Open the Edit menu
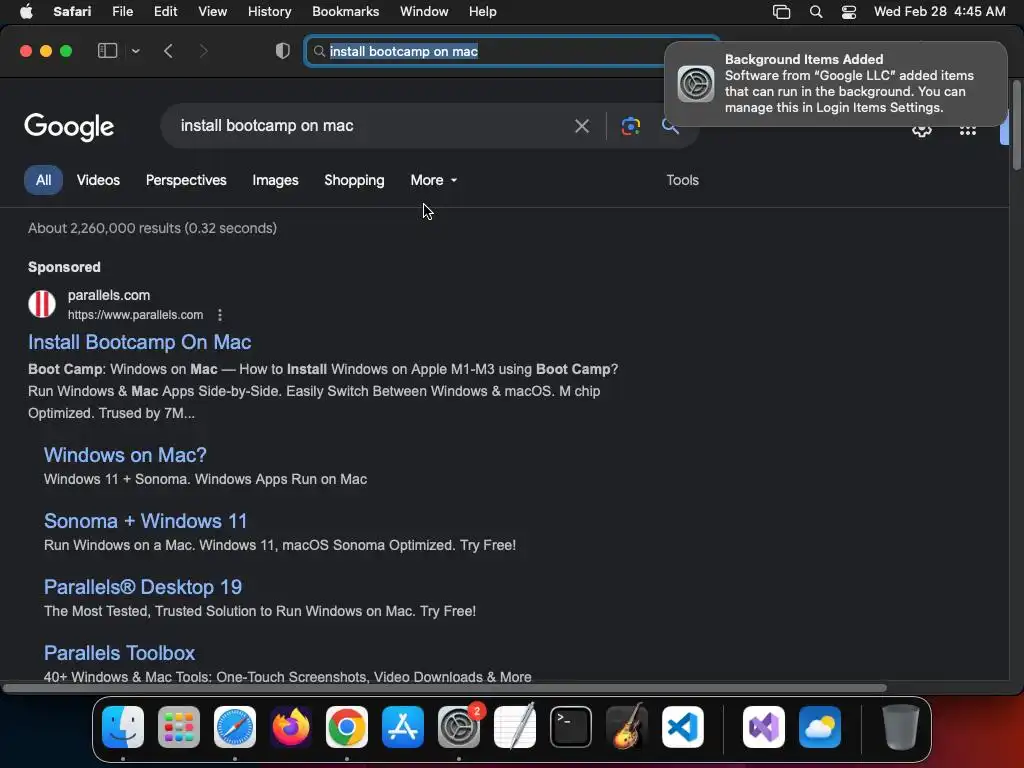 165,11
